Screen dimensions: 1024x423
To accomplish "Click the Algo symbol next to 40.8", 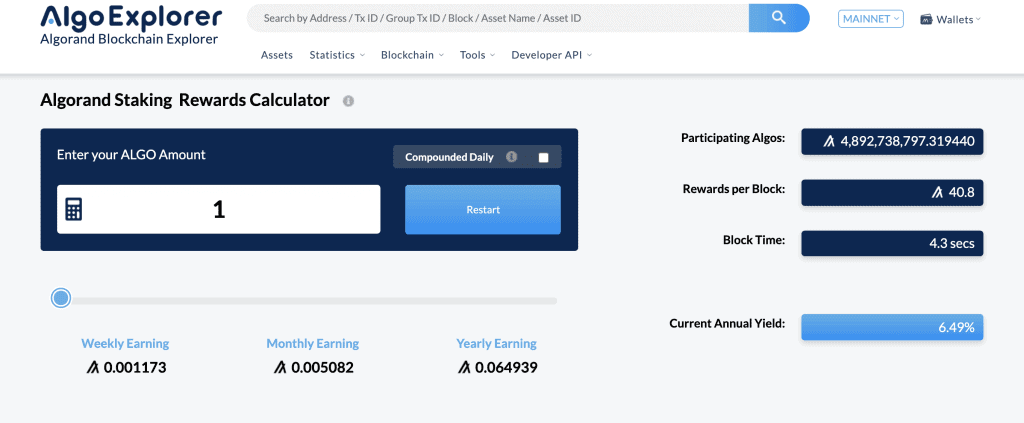I will click(x=938, y=193).
